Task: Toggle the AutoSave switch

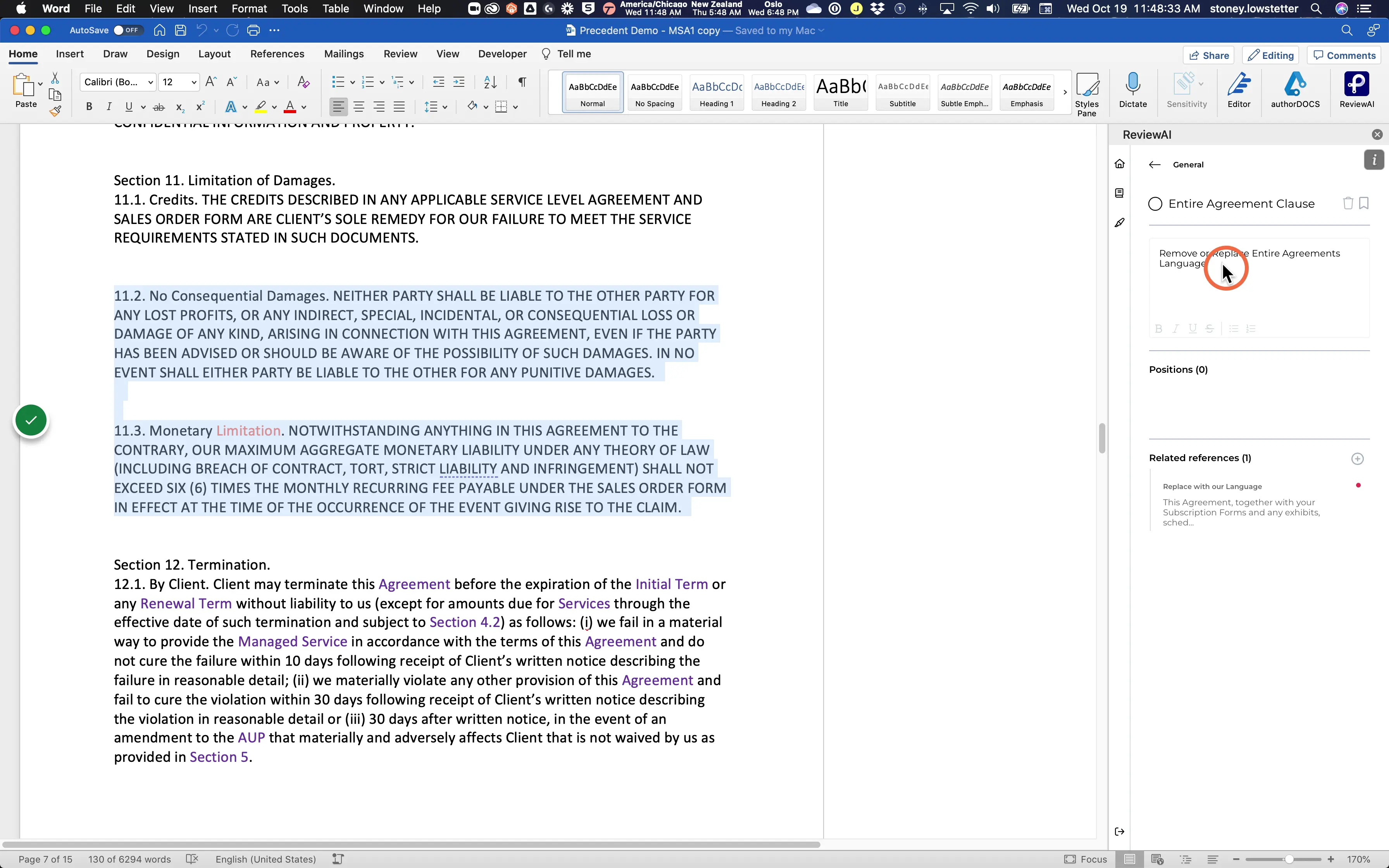Action: point(128,31)
